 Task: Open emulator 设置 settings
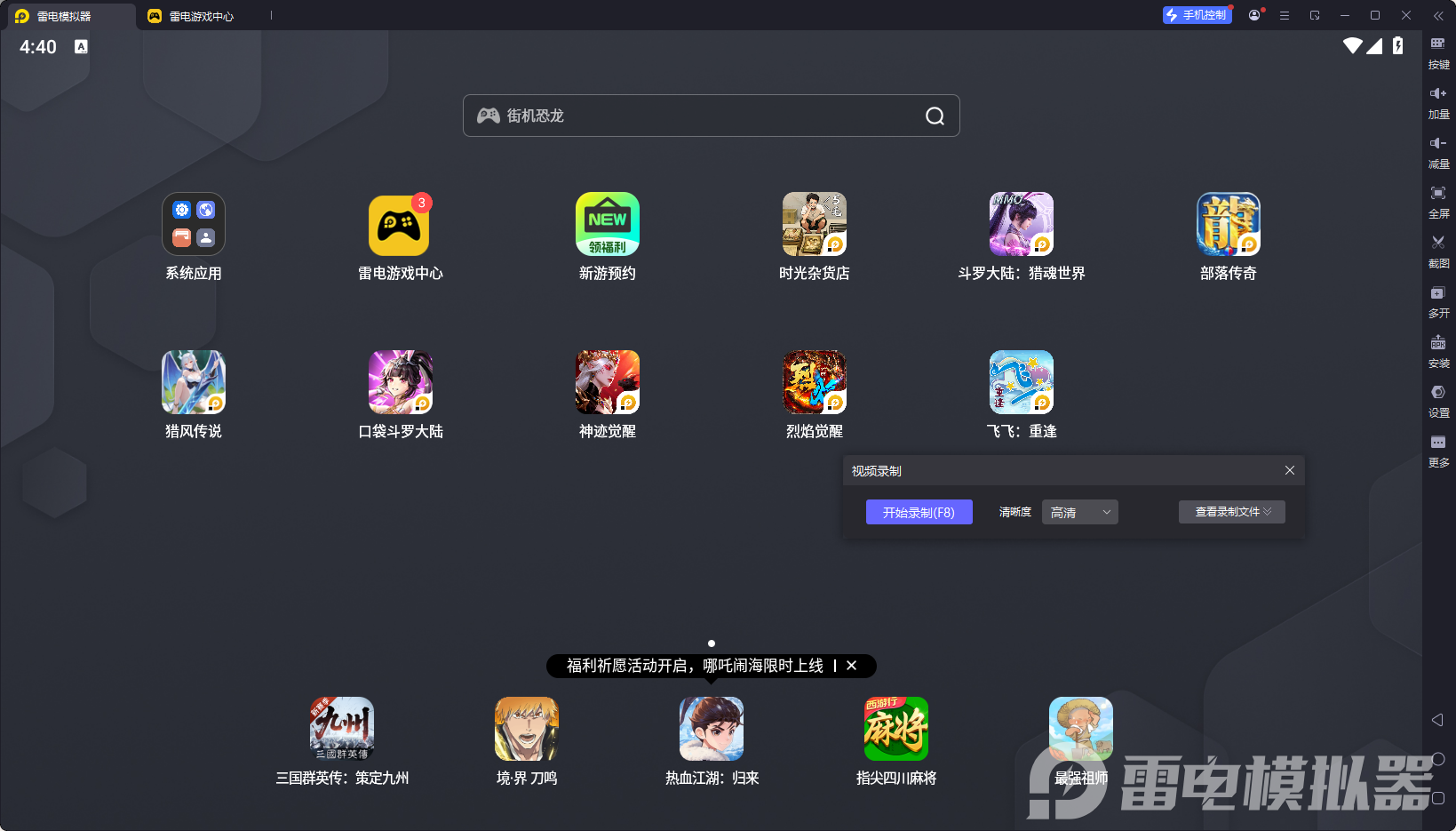click(x=1438, y=402)
